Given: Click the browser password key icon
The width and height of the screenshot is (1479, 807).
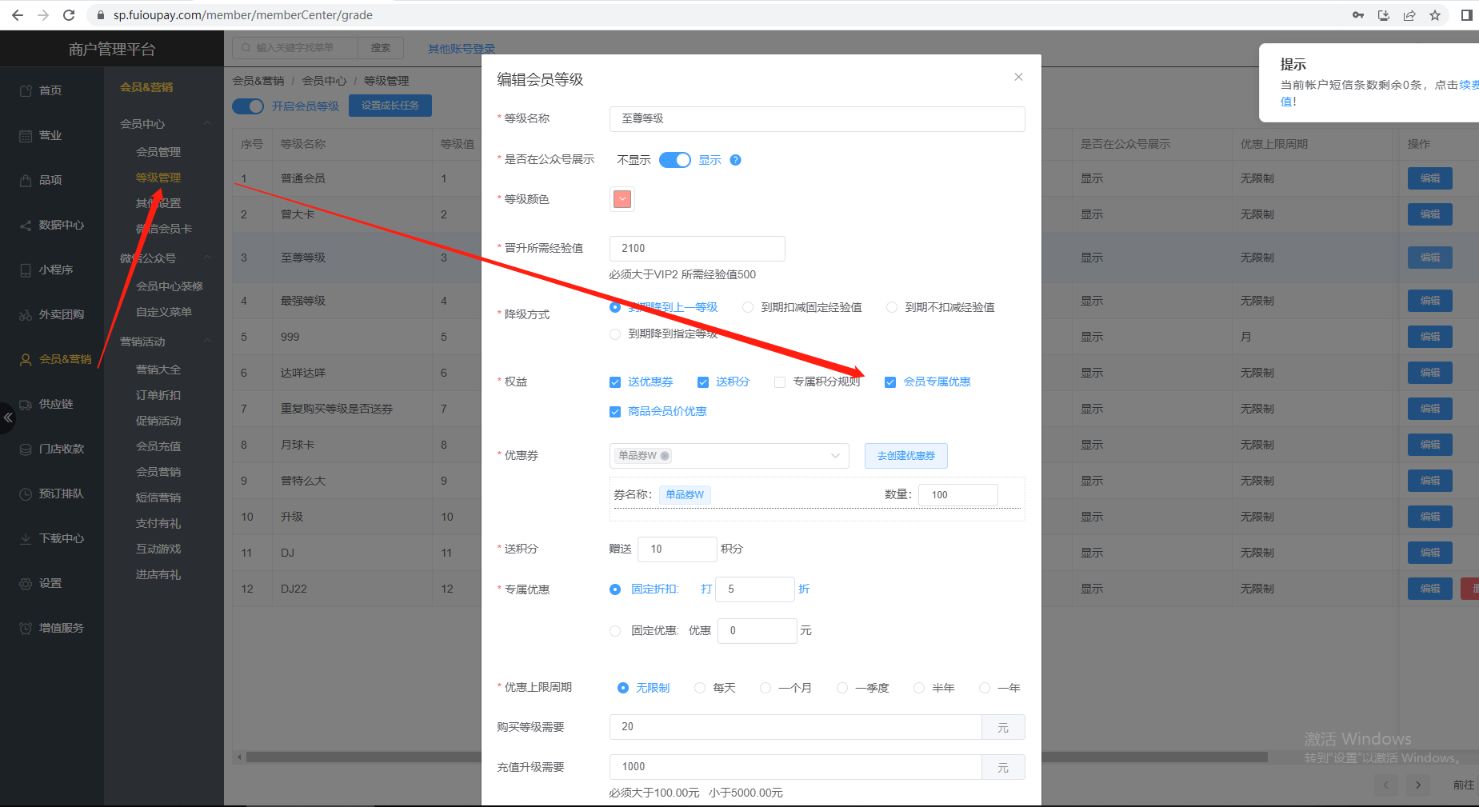Looking at the screenshot, I should pos(1358,15).
